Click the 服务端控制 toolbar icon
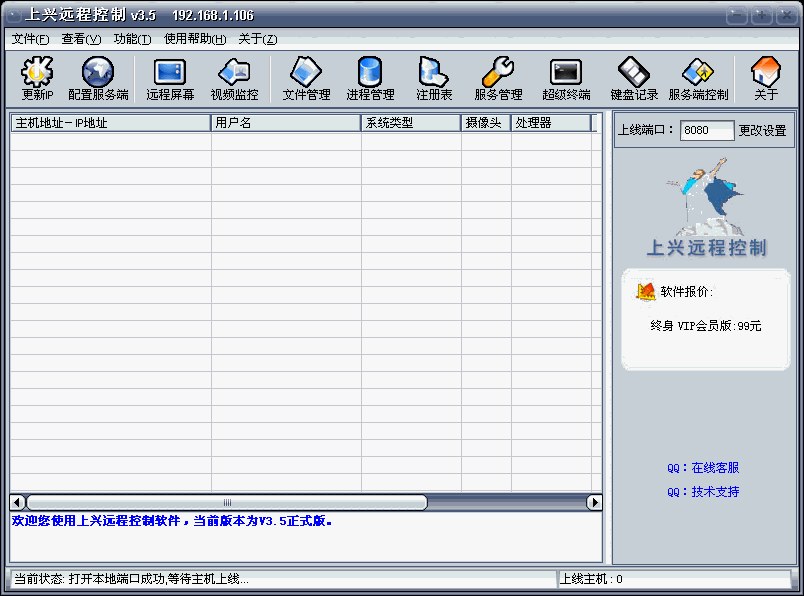This screenshot has height=596, width=804. pos(698,78)
